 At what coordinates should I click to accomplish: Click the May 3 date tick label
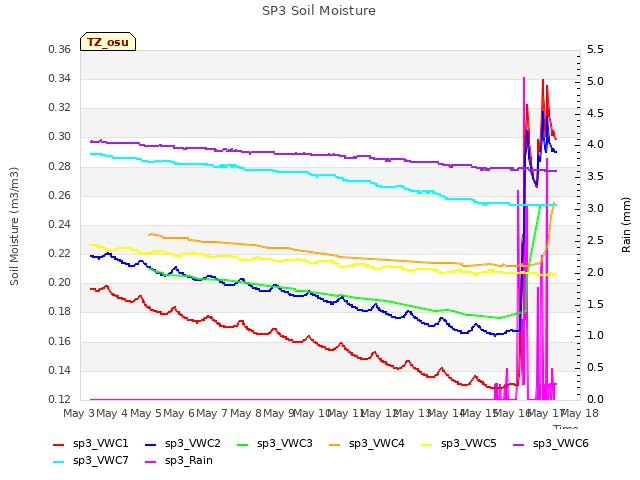point(79,413)
